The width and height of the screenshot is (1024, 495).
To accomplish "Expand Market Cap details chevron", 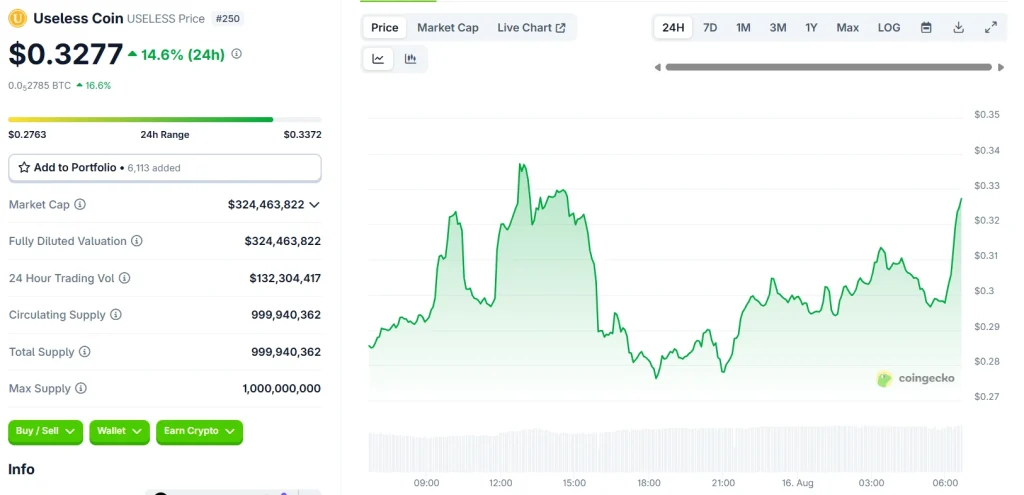I will 314,204.
